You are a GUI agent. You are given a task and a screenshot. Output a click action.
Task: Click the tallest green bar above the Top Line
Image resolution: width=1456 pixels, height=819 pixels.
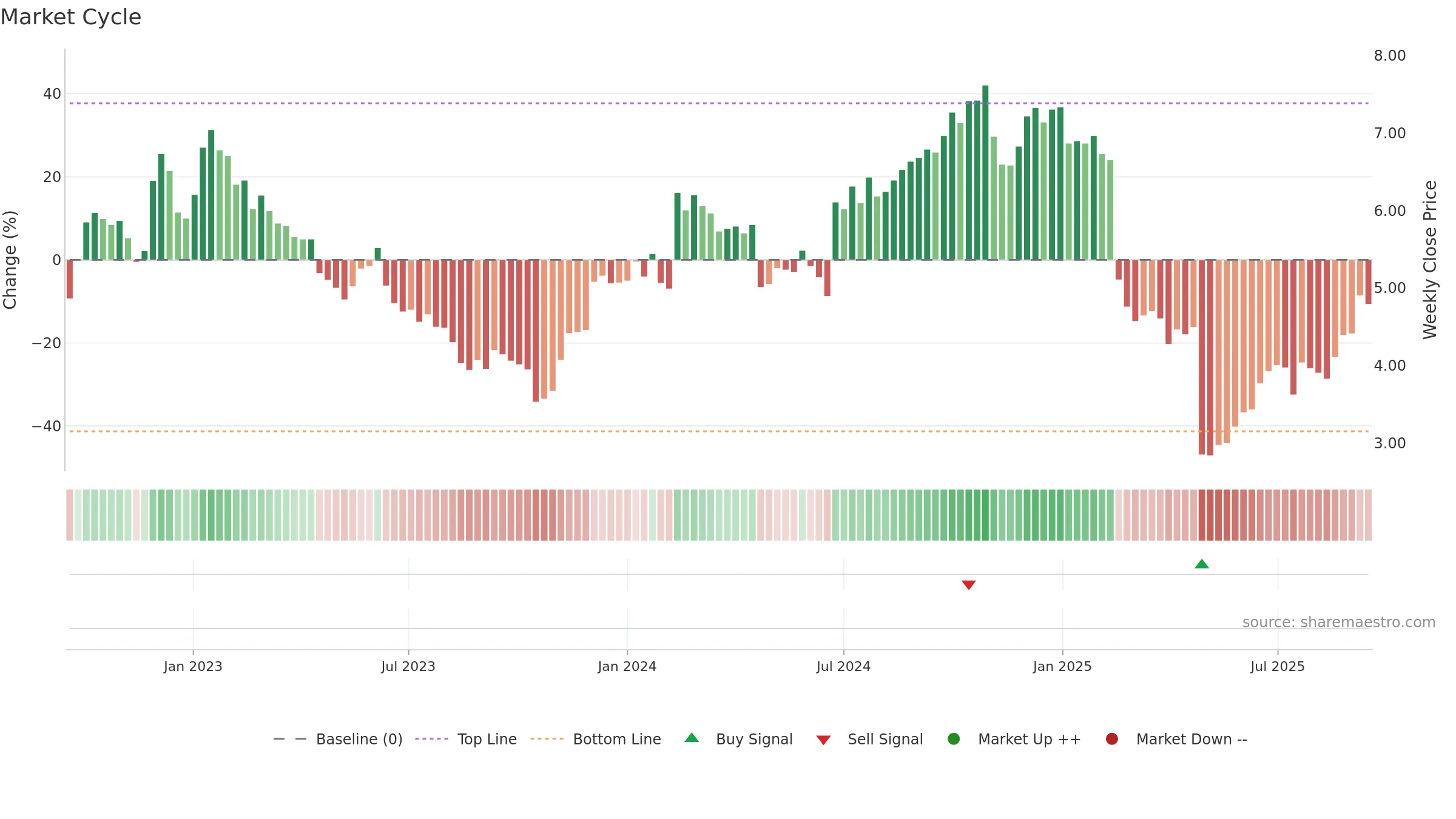coord(985,173)
